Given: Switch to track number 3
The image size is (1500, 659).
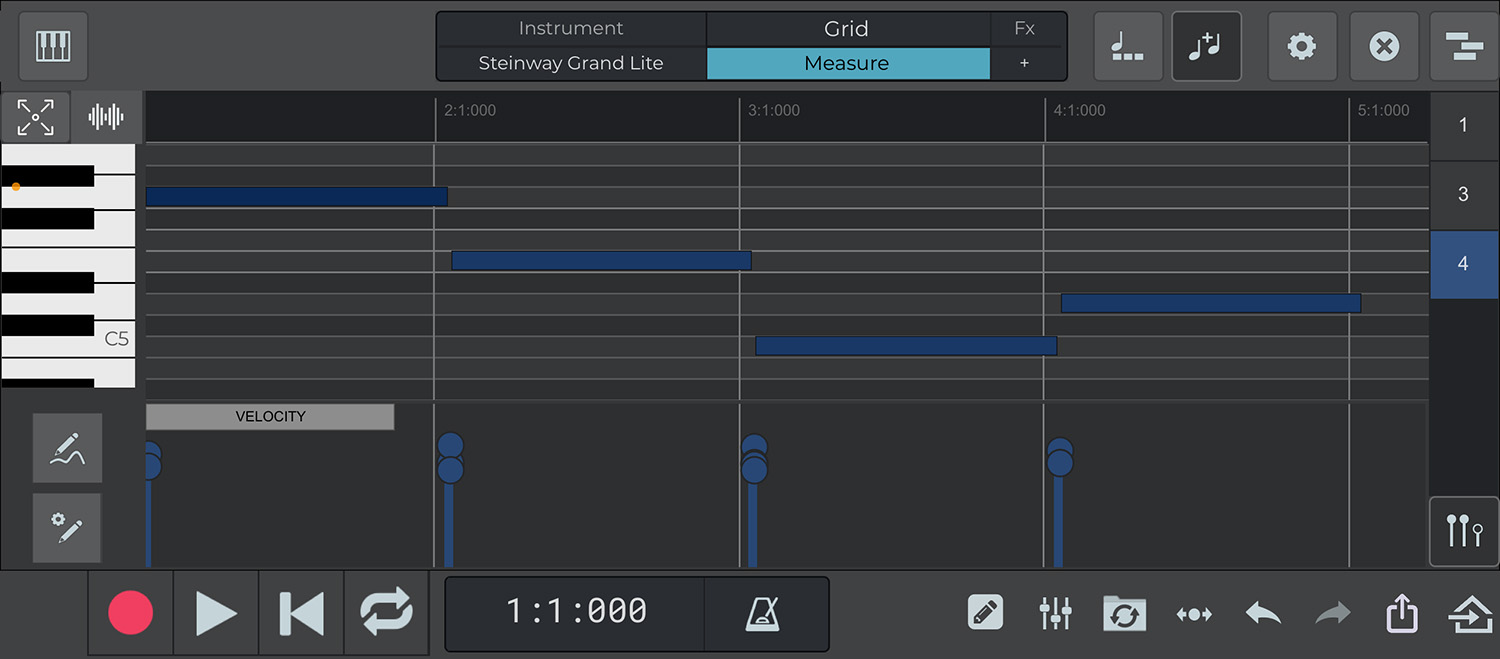Looking at the screenshot, I should coord(1463,194).
